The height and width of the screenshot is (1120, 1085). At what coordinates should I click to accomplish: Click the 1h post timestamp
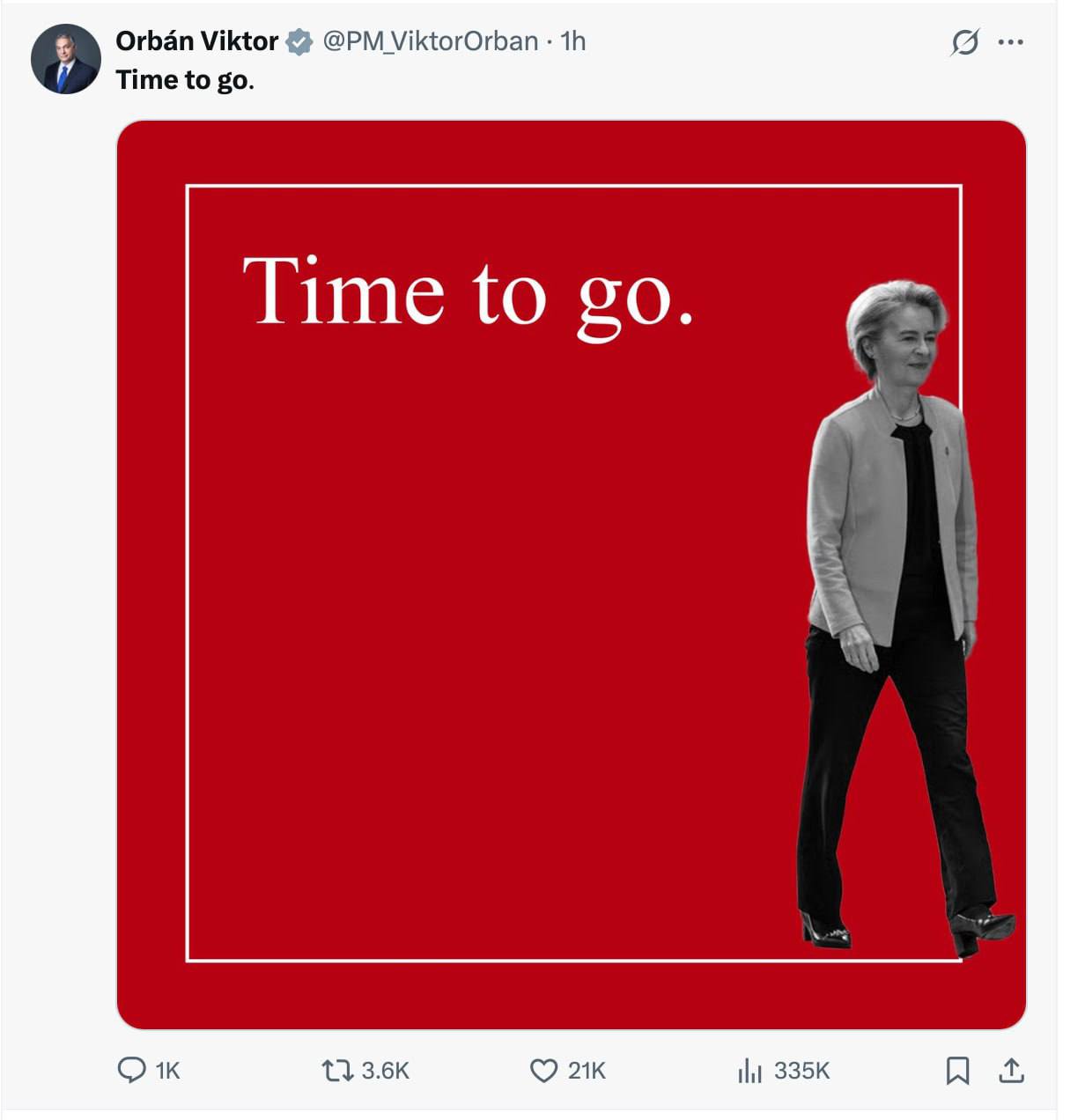coord(573,41)
